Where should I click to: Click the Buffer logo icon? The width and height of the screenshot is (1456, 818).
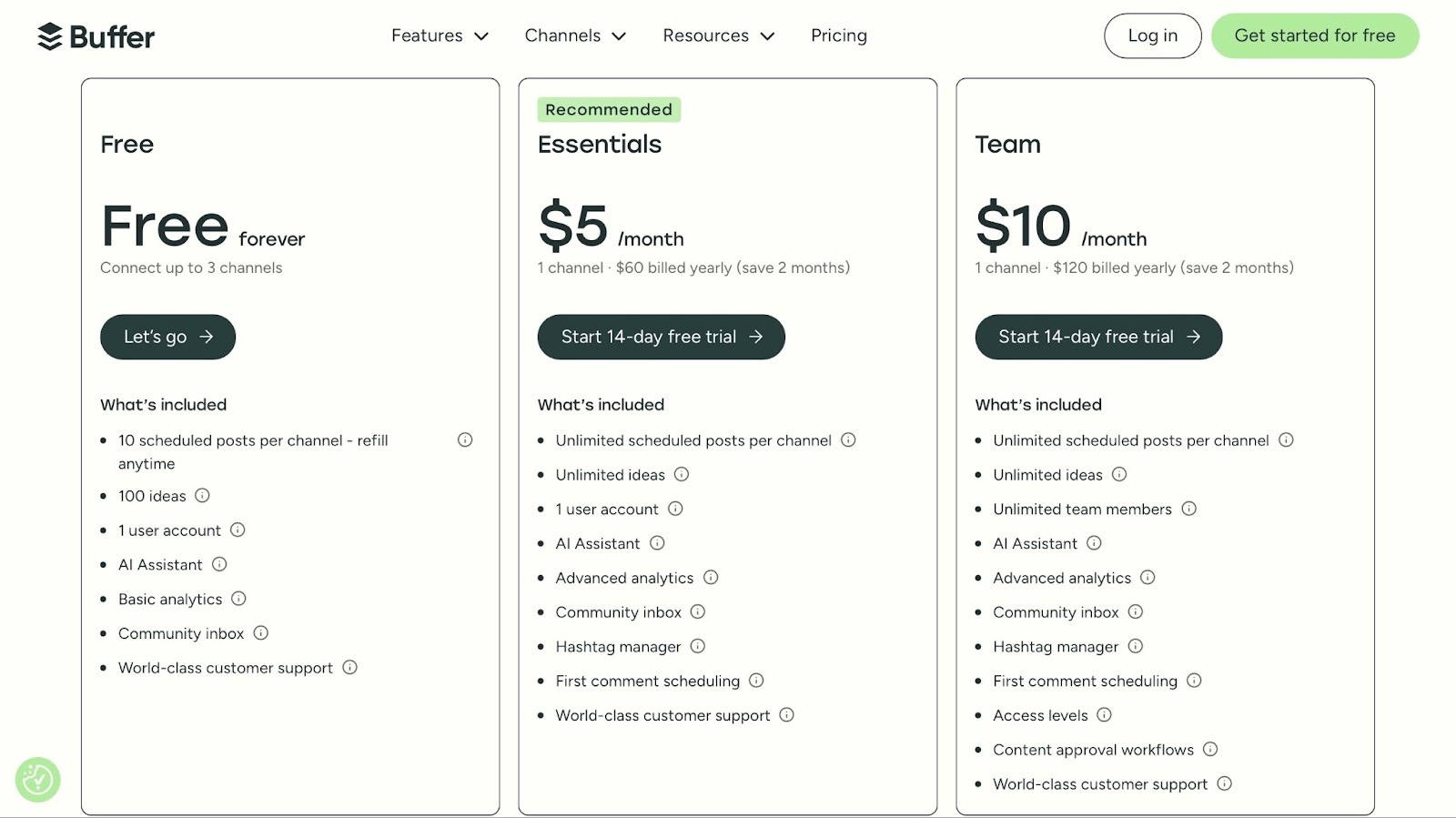[50, 36]
